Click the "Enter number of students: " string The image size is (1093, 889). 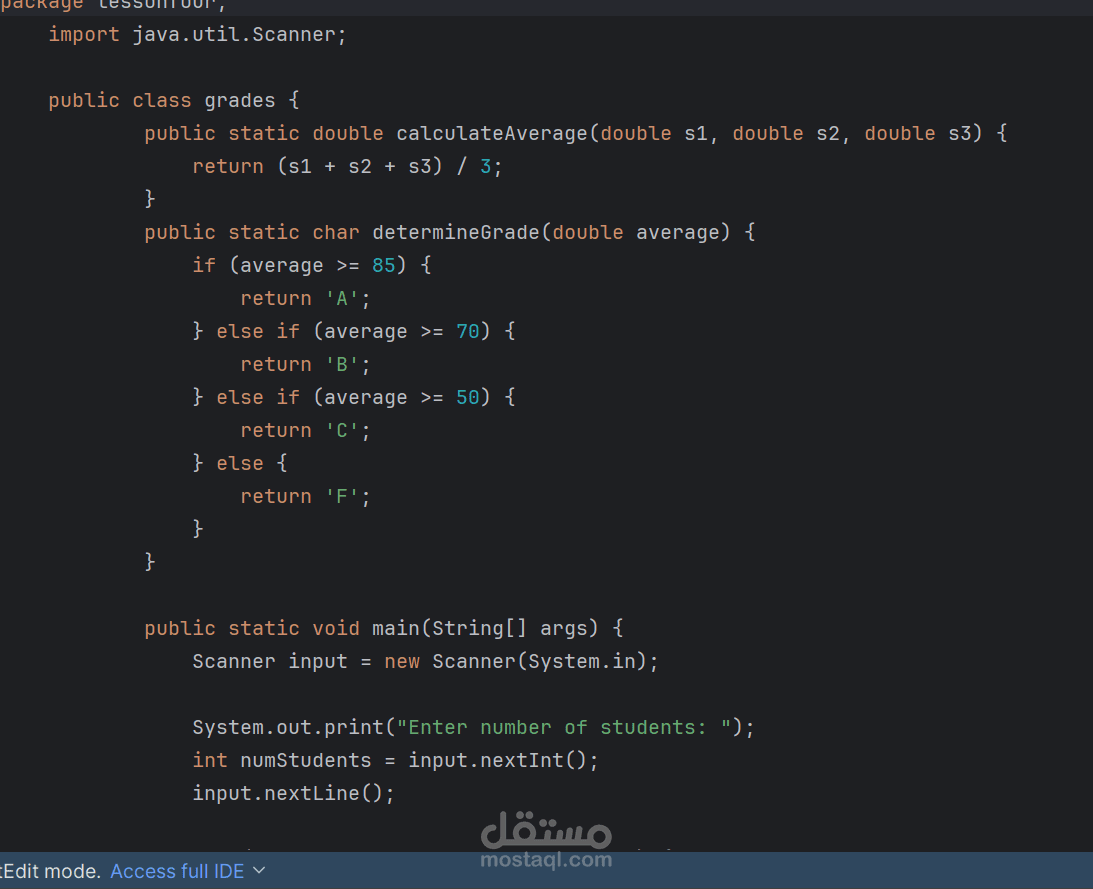click(x=564, y=727)
